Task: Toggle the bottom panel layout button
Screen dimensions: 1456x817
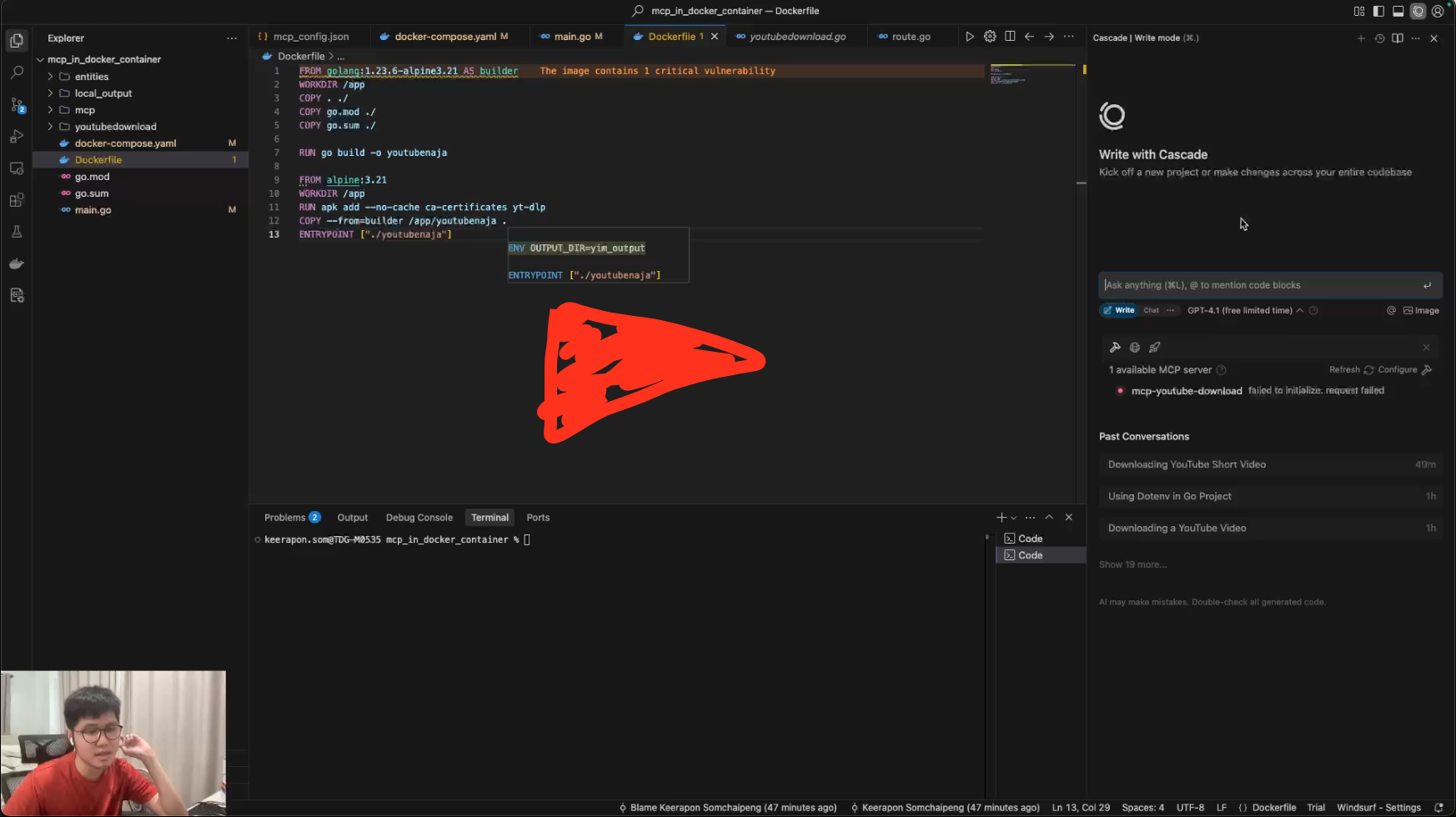Action: [1398, 12]
